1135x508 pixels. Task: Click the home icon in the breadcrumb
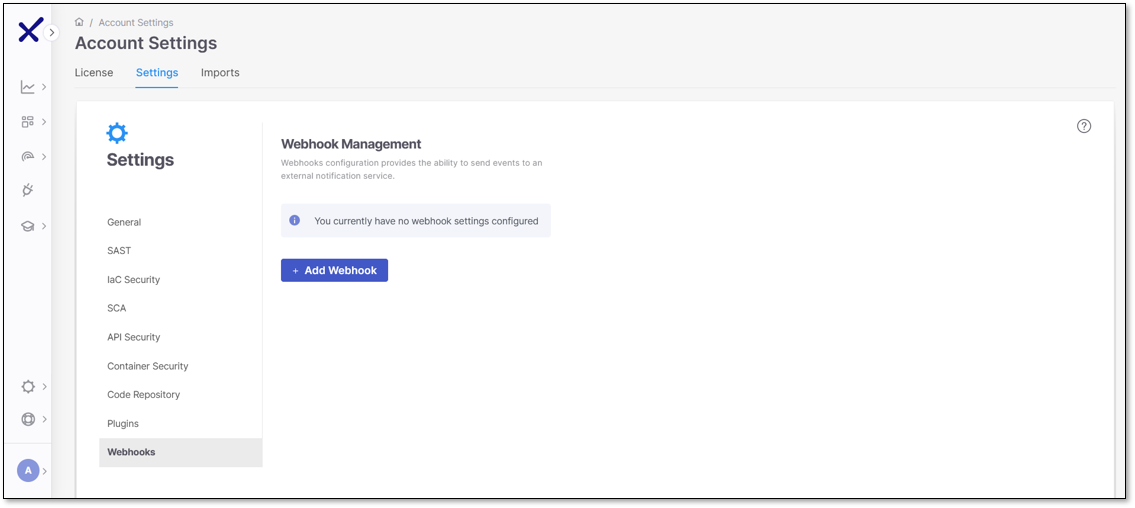click(x=80, y=22)
